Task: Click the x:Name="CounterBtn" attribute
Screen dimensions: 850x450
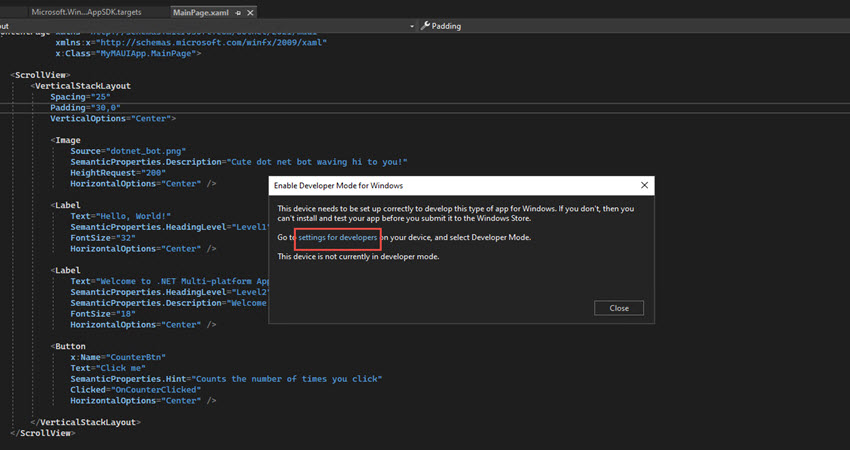Action: 118,357
